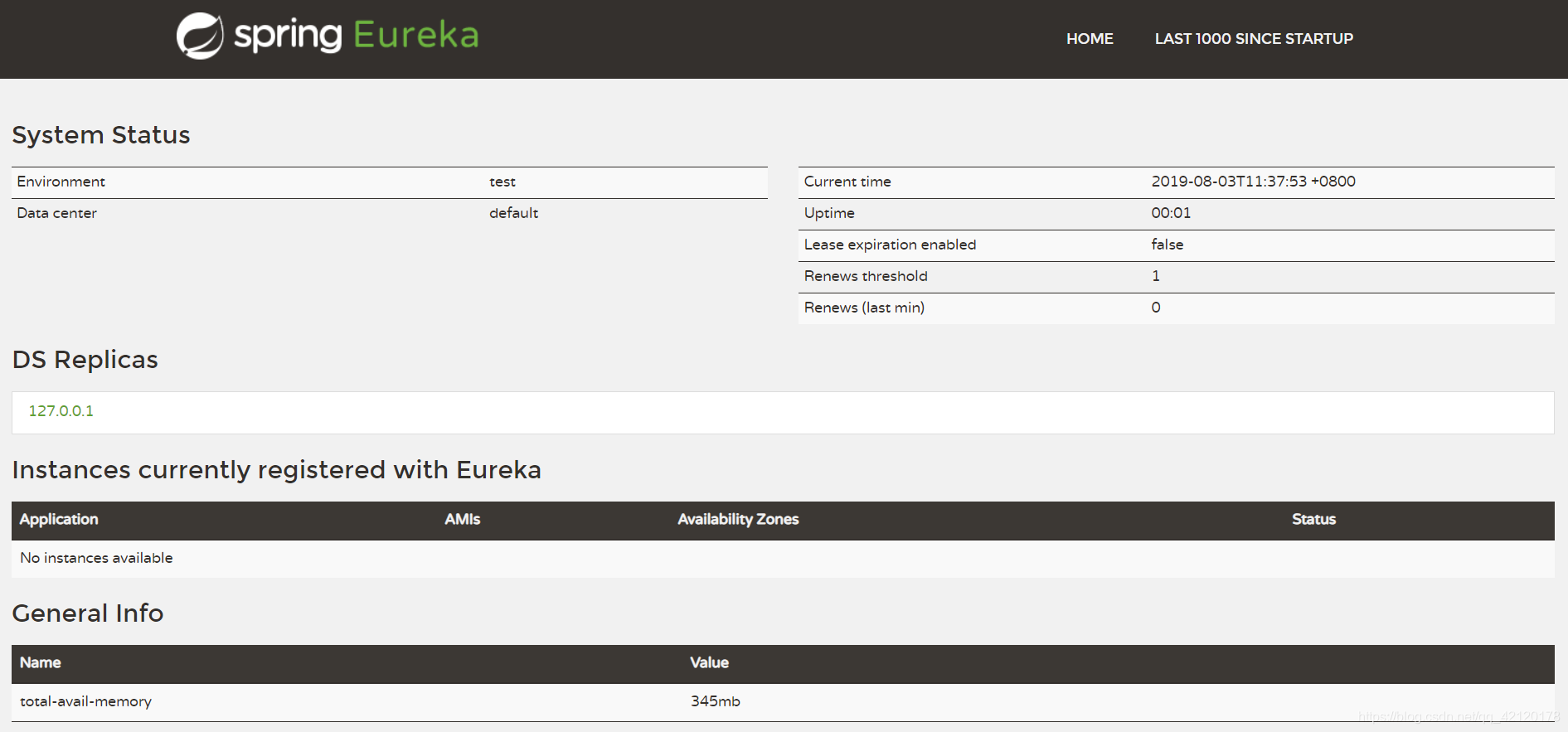Click the 'false' lease expiration value
The width and height of the screenshot is (1568, 732).
tap(1168, 245)
